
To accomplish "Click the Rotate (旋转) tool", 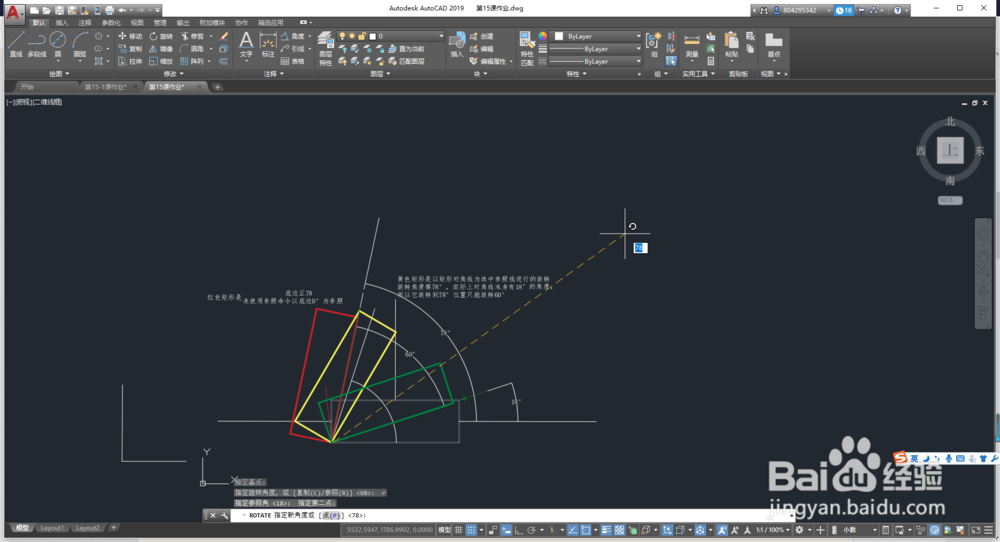I will pos(161,36).
